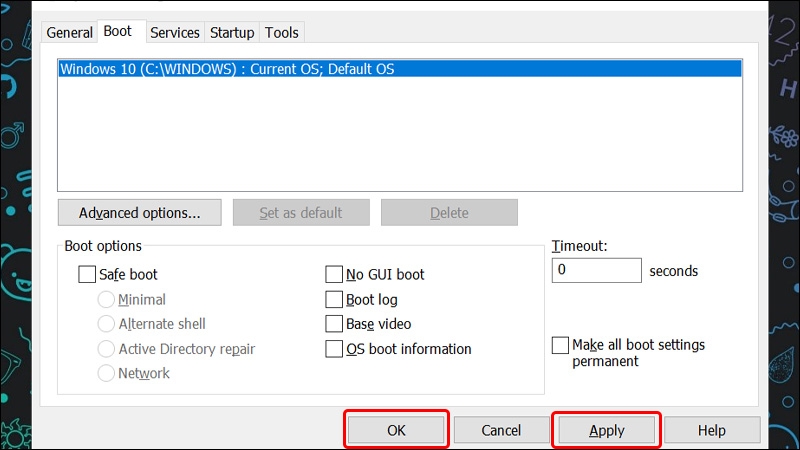Image resolution: width=800 pixels, height=450 pixels.
Task: Pick Active Directory repair option
Action: (106, 349)
